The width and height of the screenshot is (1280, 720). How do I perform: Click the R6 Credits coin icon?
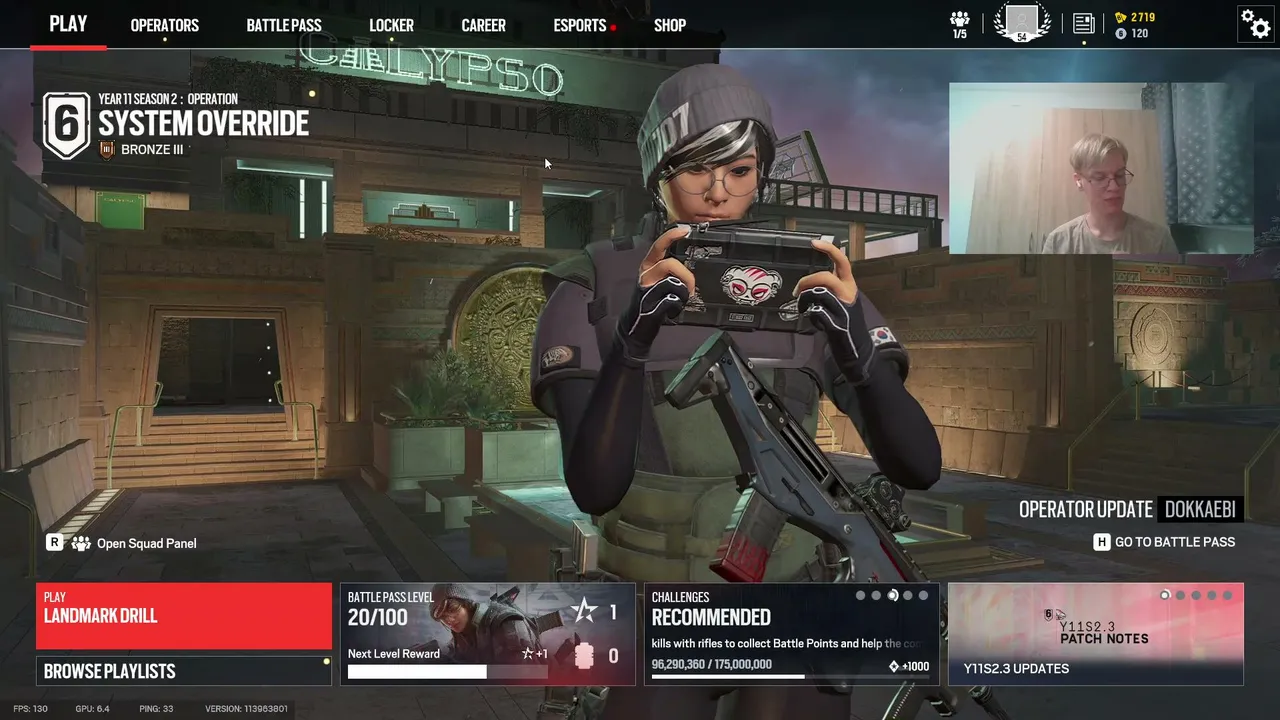(1120, 34)
